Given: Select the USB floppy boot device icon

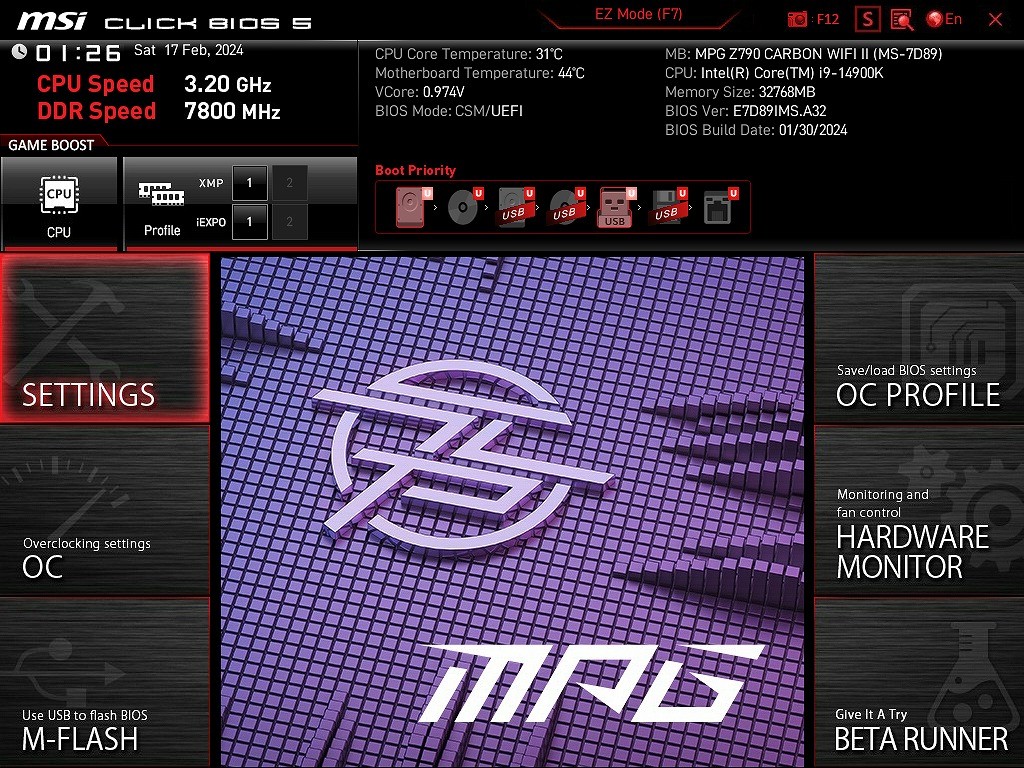Looking at the screenshot, I should (x=667, y=206).
